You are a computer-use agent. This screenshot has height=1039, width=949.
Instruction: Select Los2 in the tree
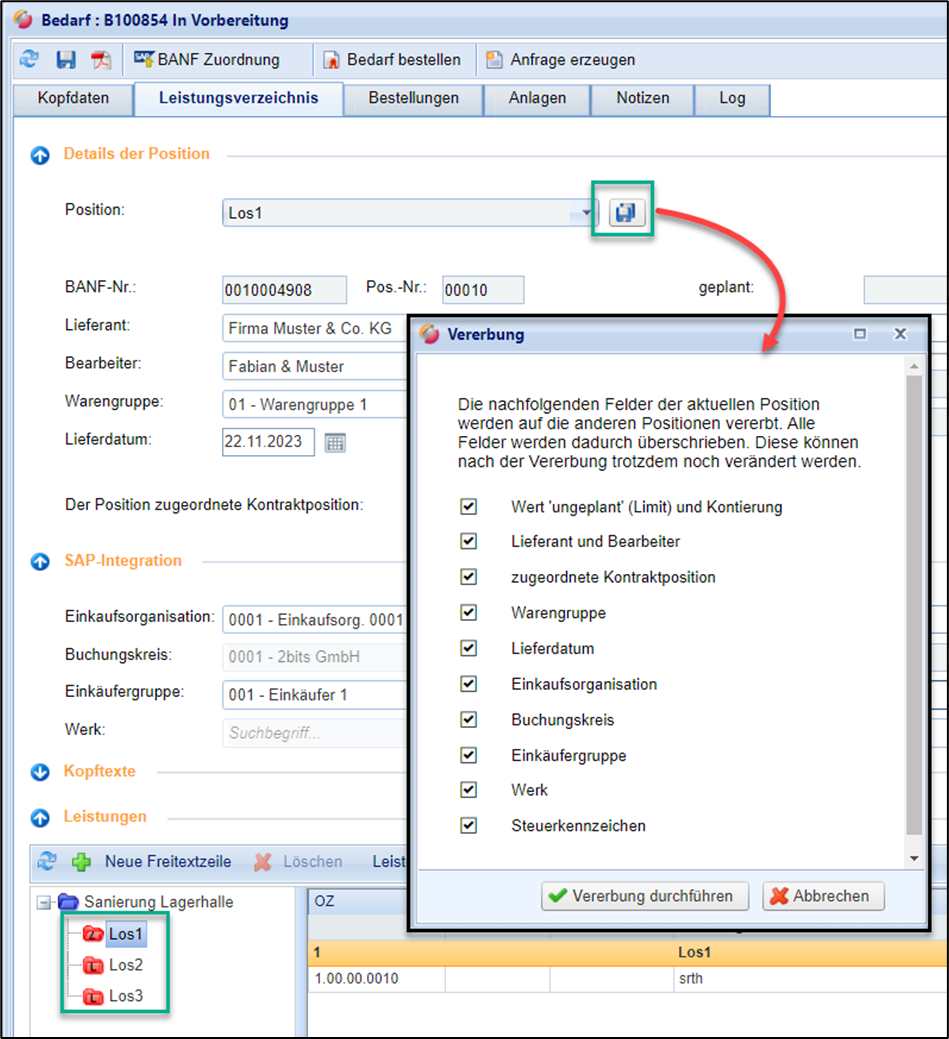[x=125, y=965]
